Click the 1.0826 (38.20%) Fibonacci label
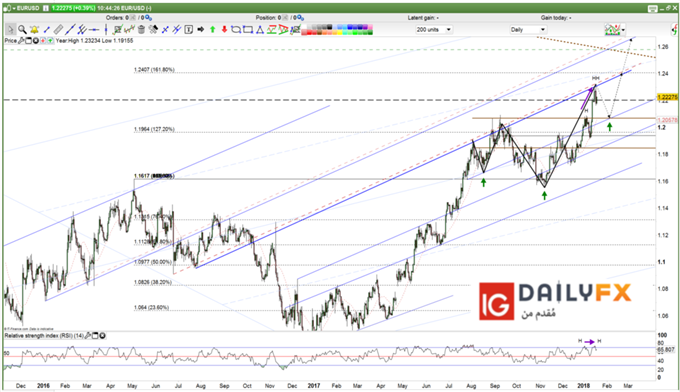Viewport: 680px width, 392px height. pyautogui.click(x=152, y=282)
